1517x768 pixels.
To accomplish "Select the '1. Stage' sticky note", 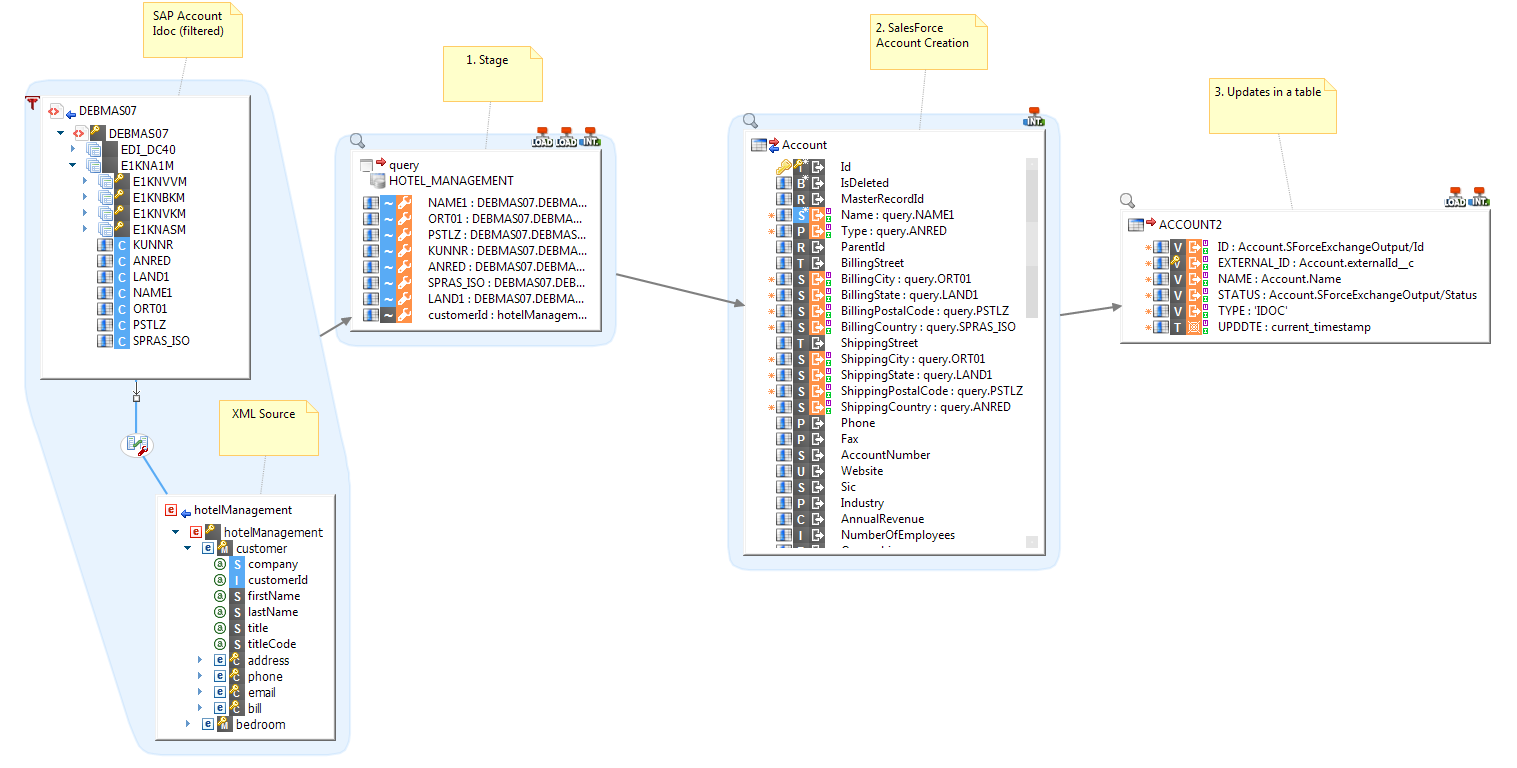I will click(493, 73).
